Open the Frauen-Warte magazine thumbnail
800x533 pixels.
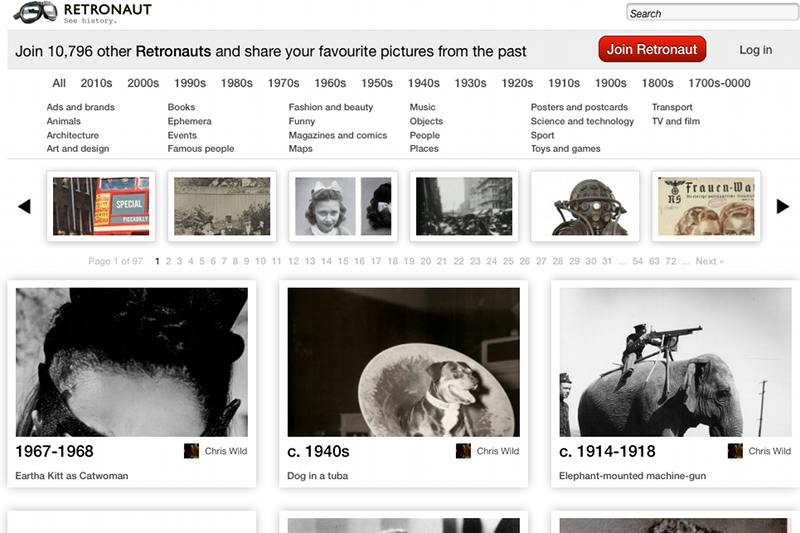[x=706, y=206]
